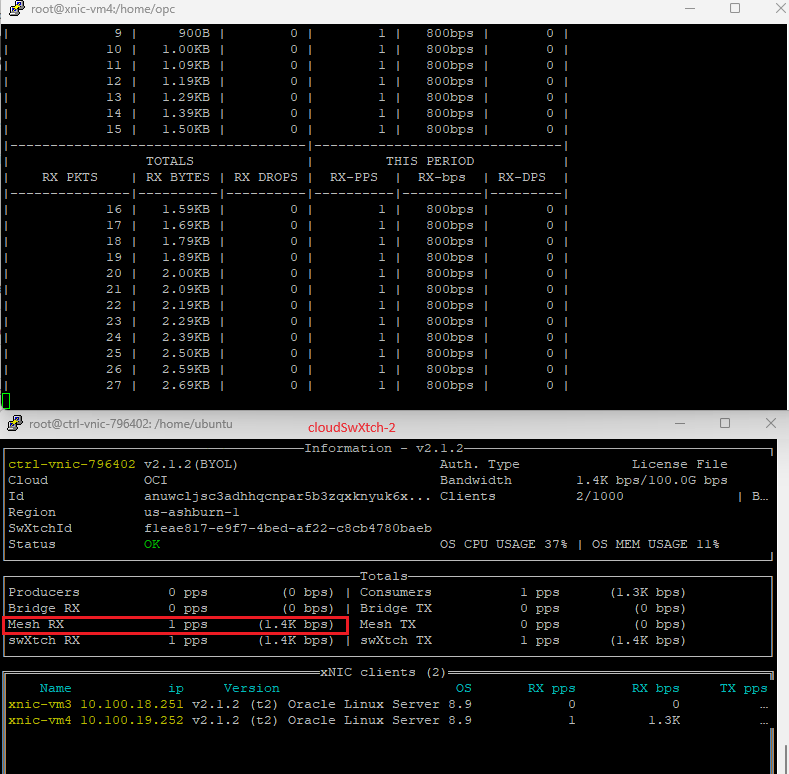Click the OS CPU USAGE 37% text
Screen dimensions: 789x774
pyautogui.click(x=503, y=544)
